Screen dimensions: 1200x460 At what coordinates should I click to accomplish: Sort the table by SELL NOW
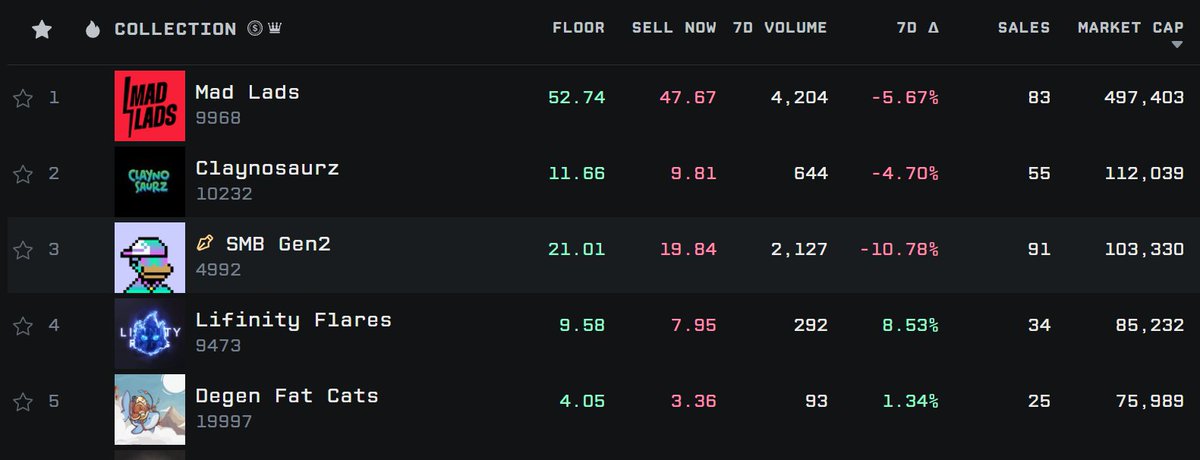coord(674,28)
